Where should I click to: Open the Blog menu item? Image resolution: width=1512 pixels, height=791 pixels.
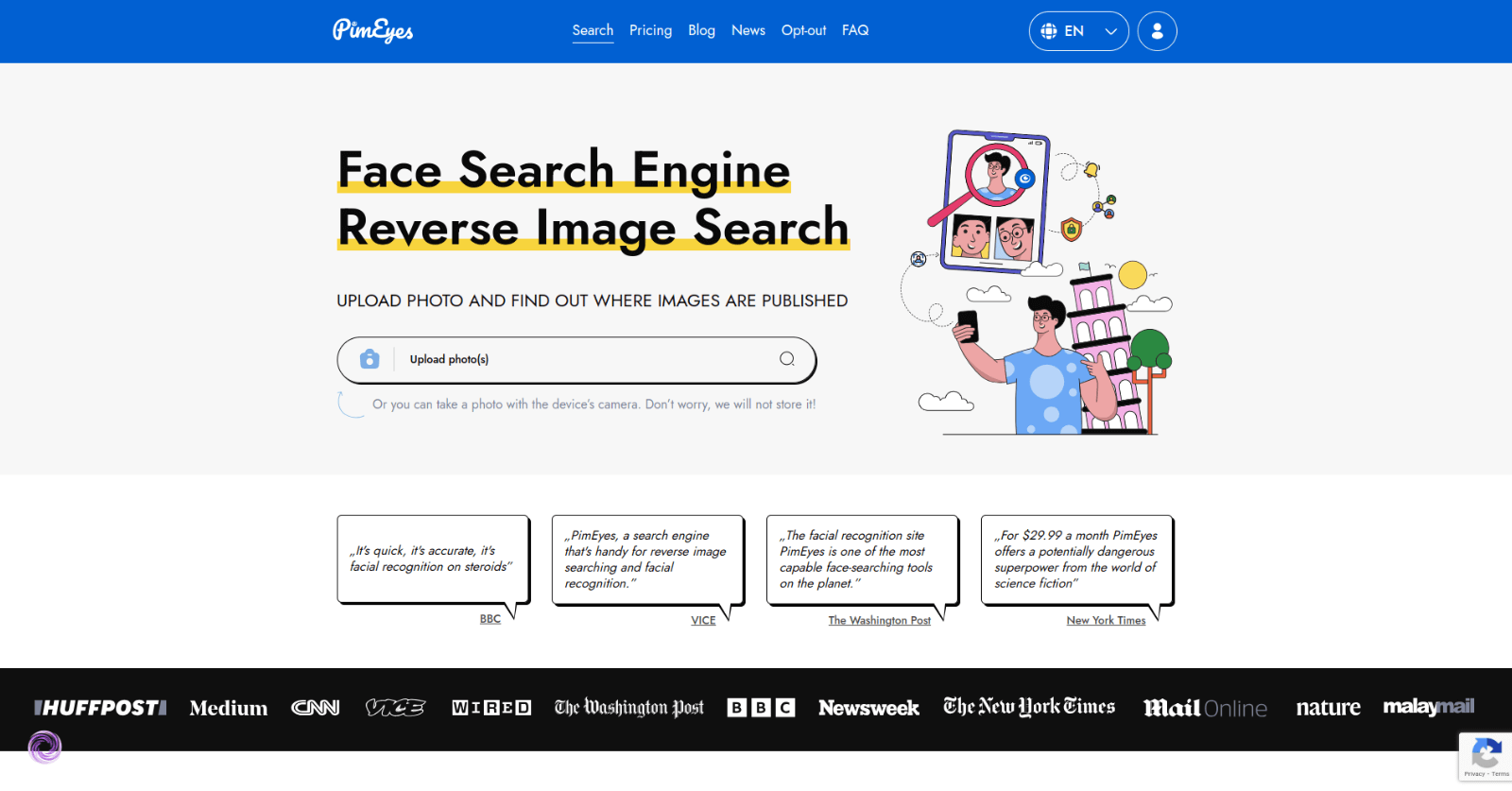click(x=701, y=30)
